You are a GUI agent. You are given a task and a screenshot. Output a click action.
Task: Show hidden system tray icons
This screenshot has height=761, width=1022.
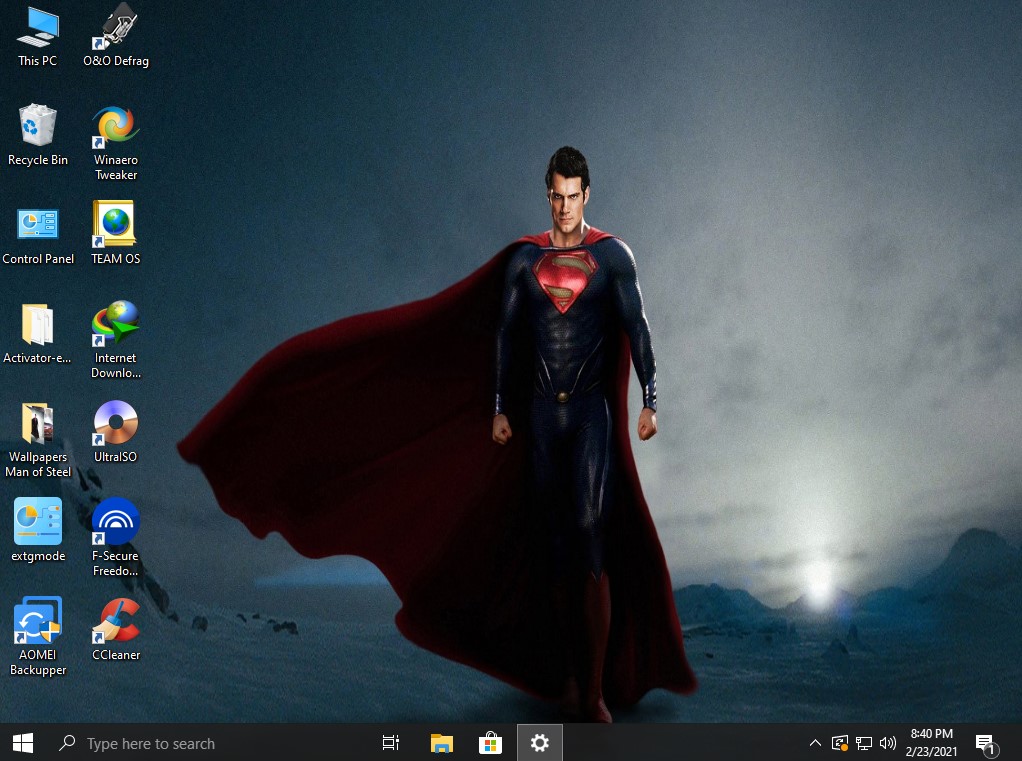click(x=815, y=743)
